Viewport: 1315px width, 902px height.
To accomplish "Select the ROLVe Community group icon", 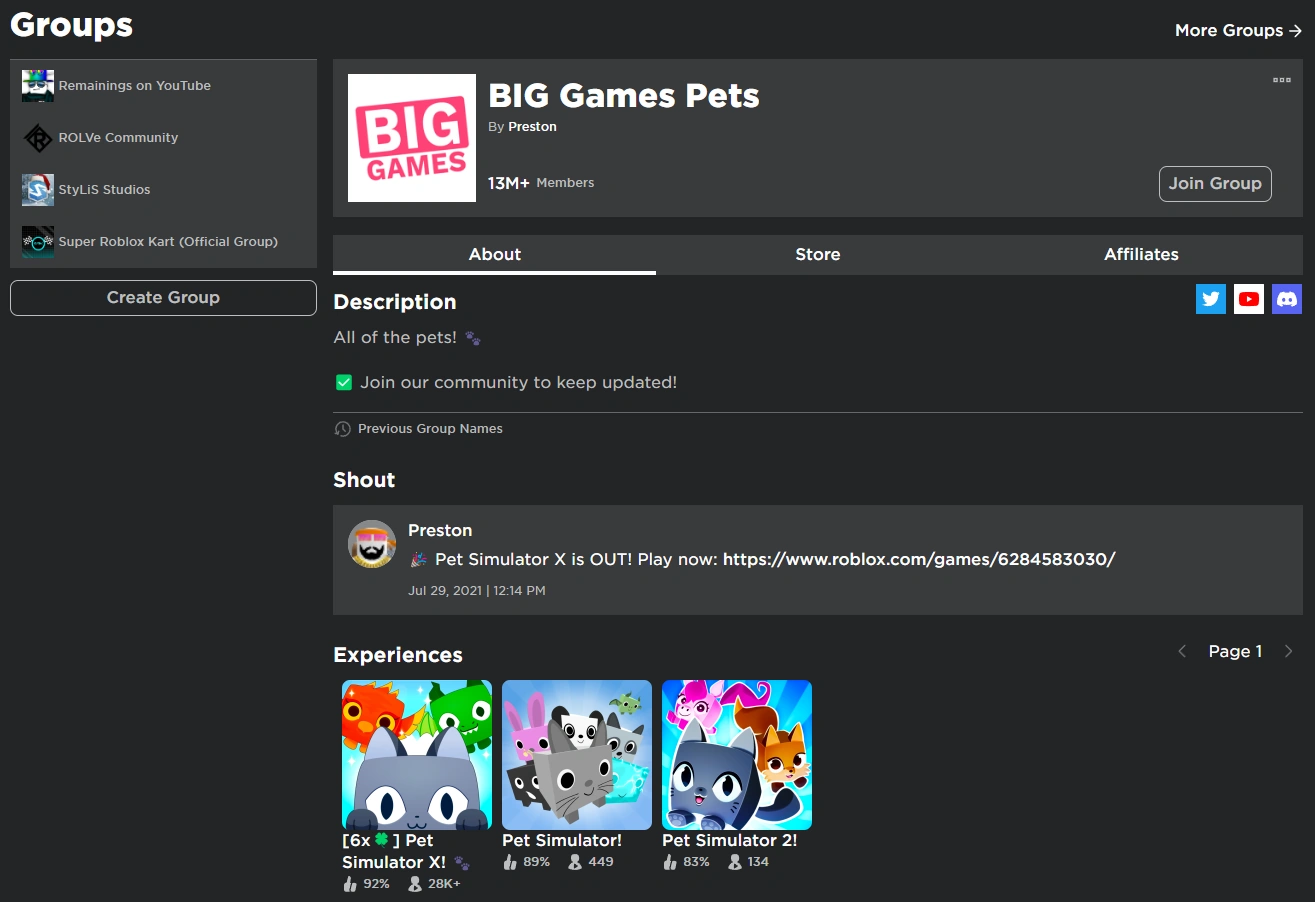I will coord(37,137).
